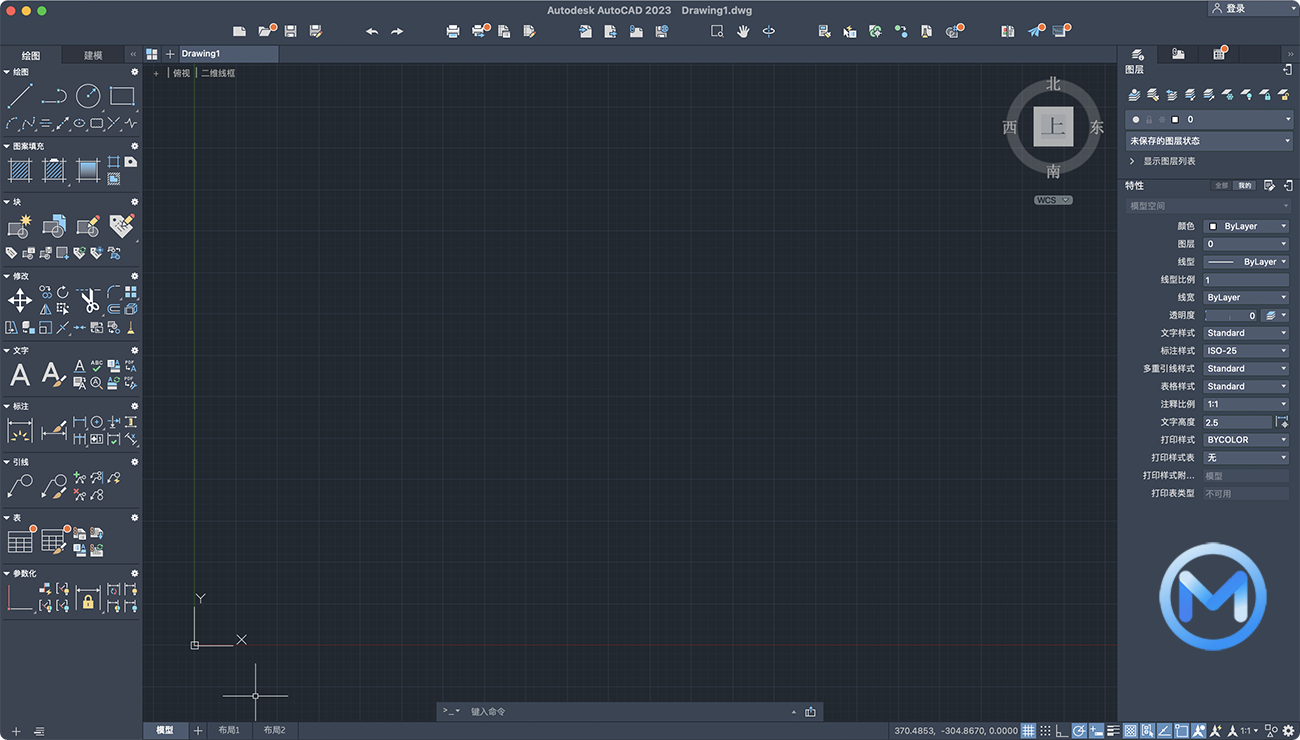Select the Line drawing tool

20,96
